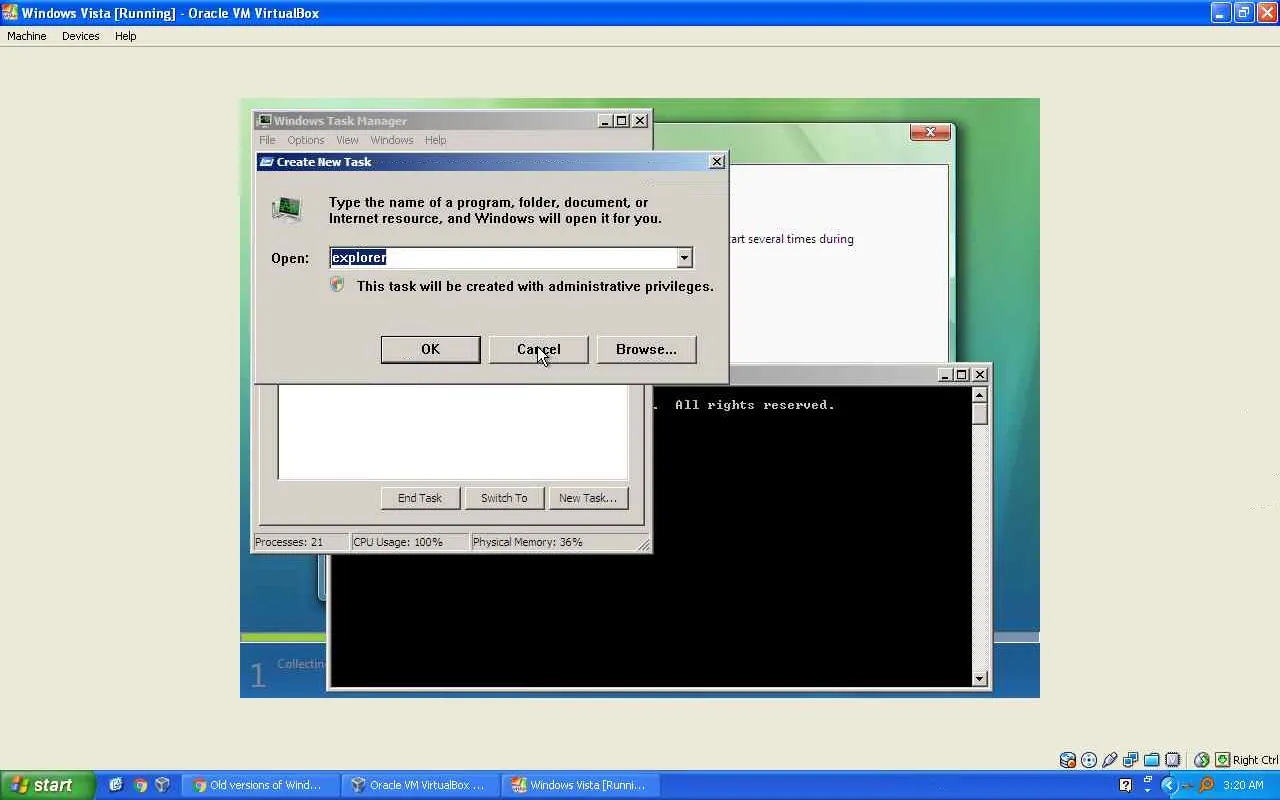Click the optical disc icon in VirtualBox status bar
The image size is (1280, 800).
pyautogui.click(x=1089, y=760)
